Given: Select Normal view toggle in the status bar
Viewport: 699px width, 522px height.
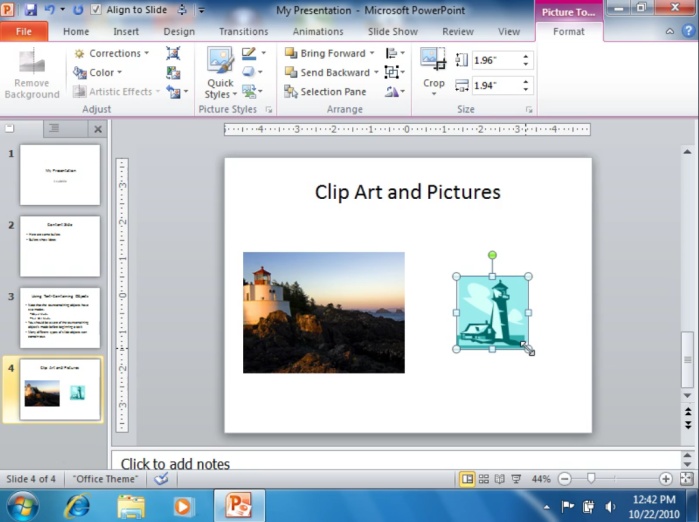Looking at the screenshot, I should tap(467, 479).
